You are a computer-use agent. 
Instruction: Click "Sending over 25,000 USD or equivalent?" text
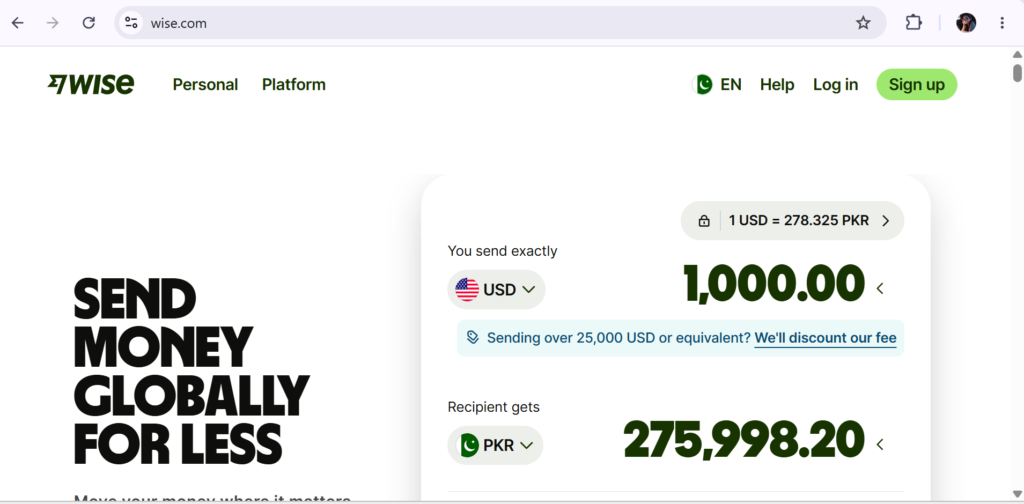pos(619,338)
